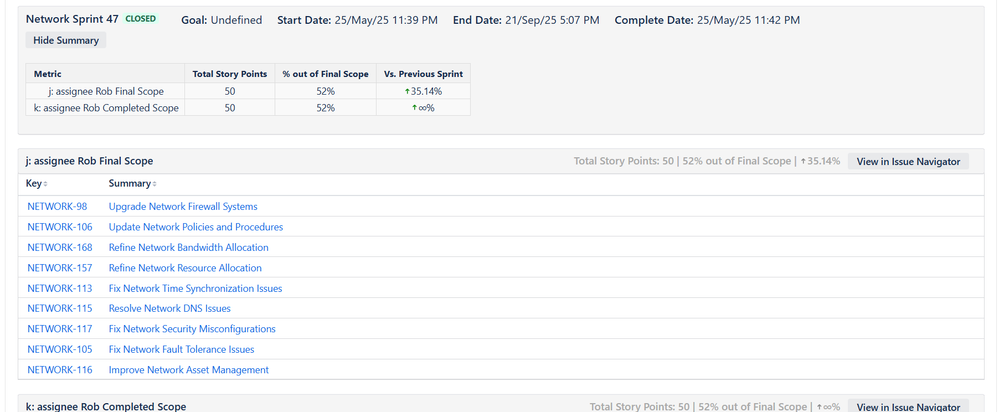The width and height of the screenshot is (999, 412).
Task: Open Fix Network Fault Tolerance Issues link
Action: click(x=182, y=349)
